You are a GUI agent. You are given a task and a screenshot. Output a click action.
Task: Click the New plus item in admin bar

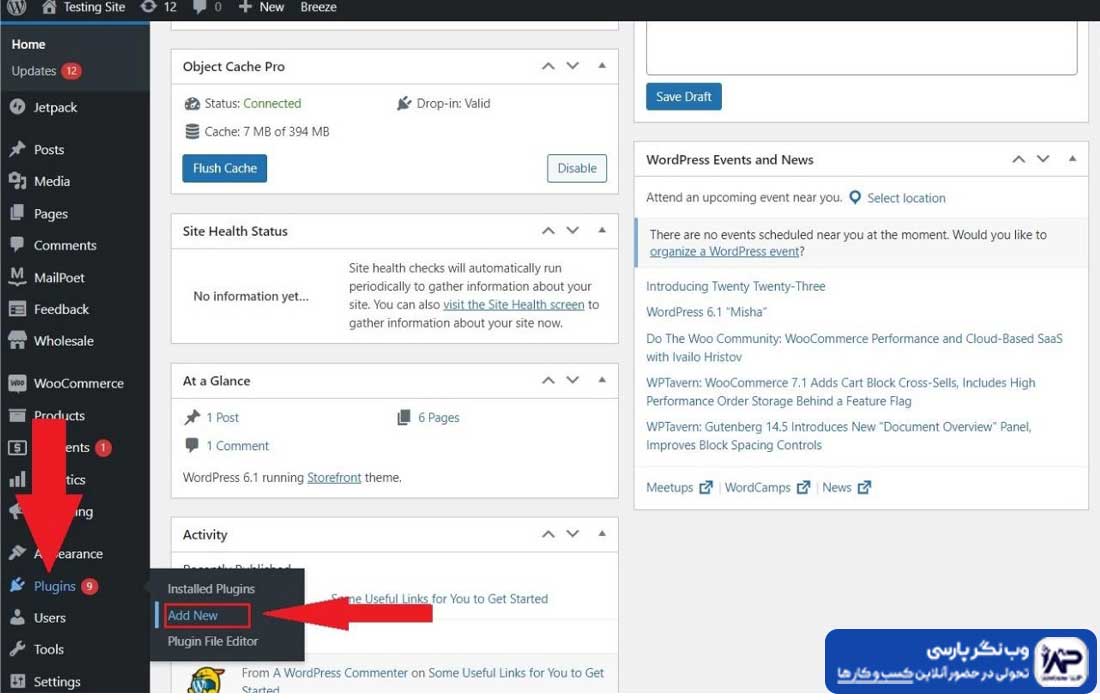coord(261,7)
